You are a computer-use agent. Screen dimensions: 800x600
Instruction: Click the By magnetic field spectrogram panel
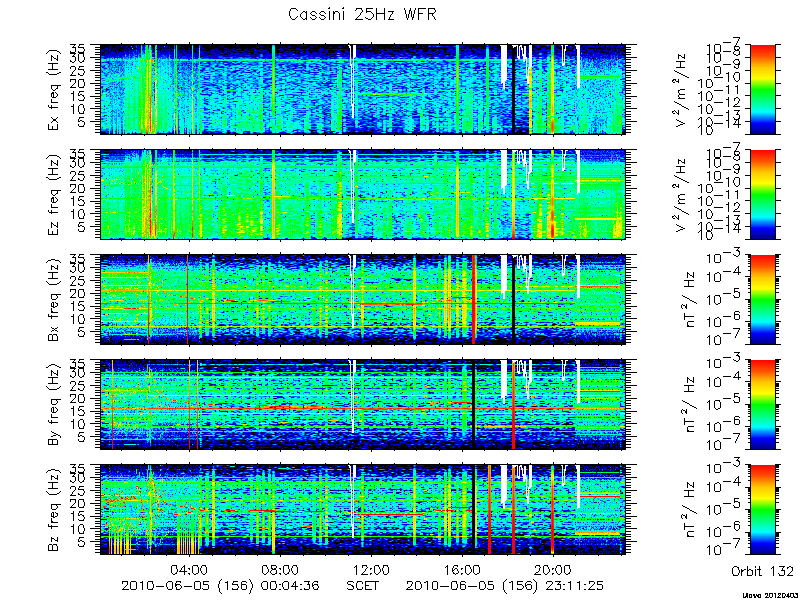(362, 405)
